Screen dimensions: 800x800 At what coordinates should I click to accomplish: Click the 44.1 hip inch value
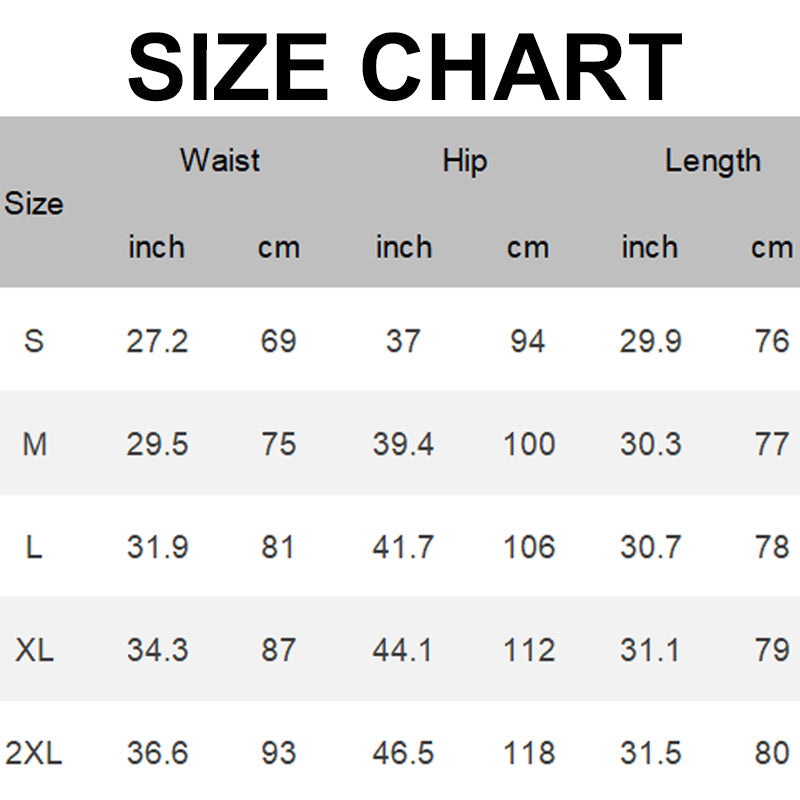click(x=403, y=650)
